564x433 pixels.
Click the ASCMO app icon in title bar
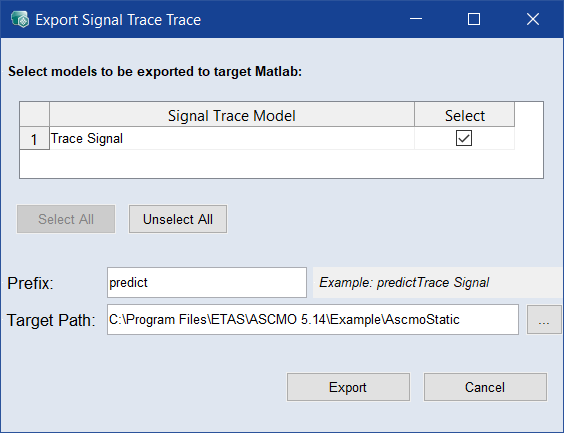[x=20, y=19]
